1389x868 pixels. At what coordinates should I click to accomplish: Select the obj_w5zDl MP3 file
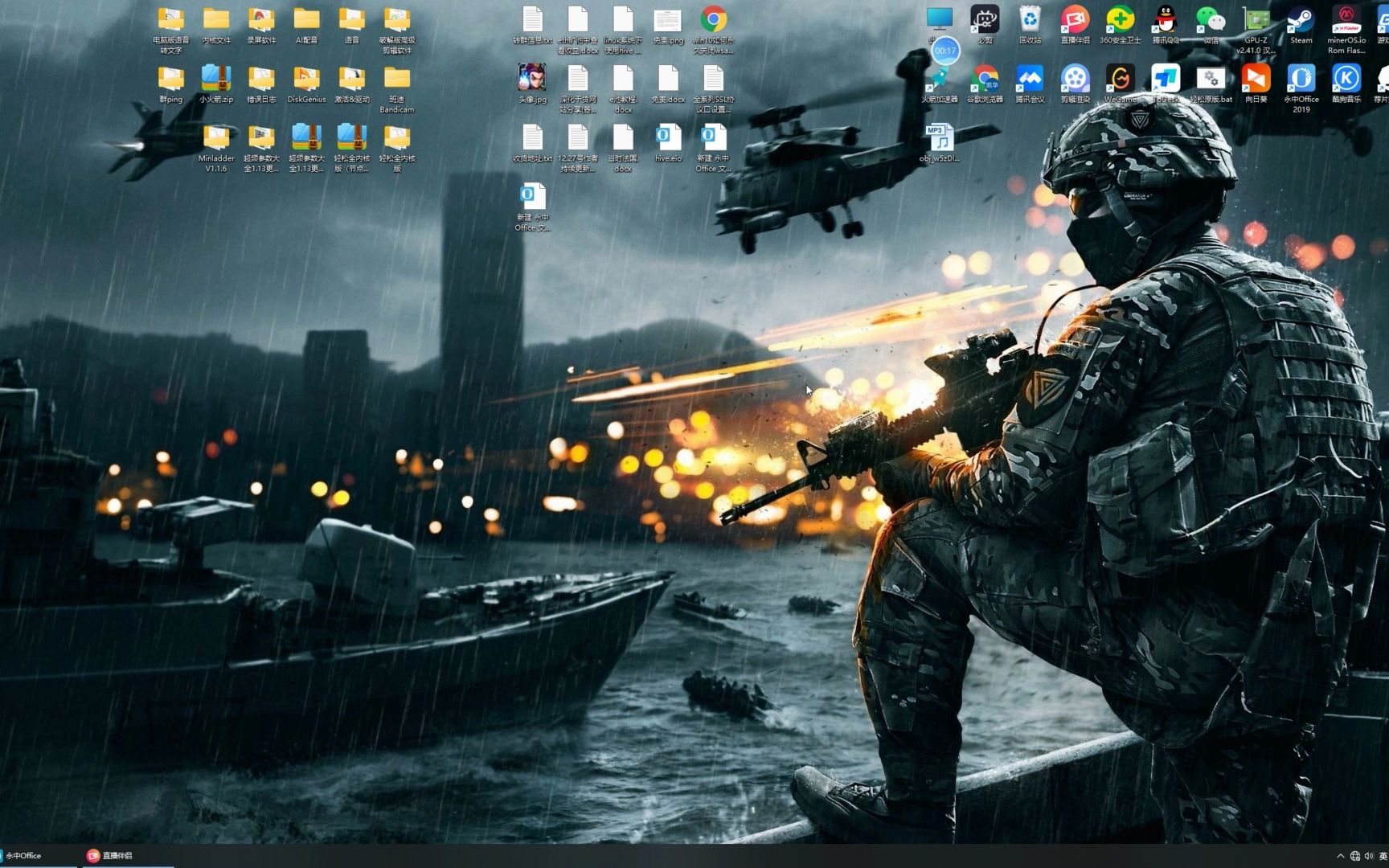[x=940, y=143]
